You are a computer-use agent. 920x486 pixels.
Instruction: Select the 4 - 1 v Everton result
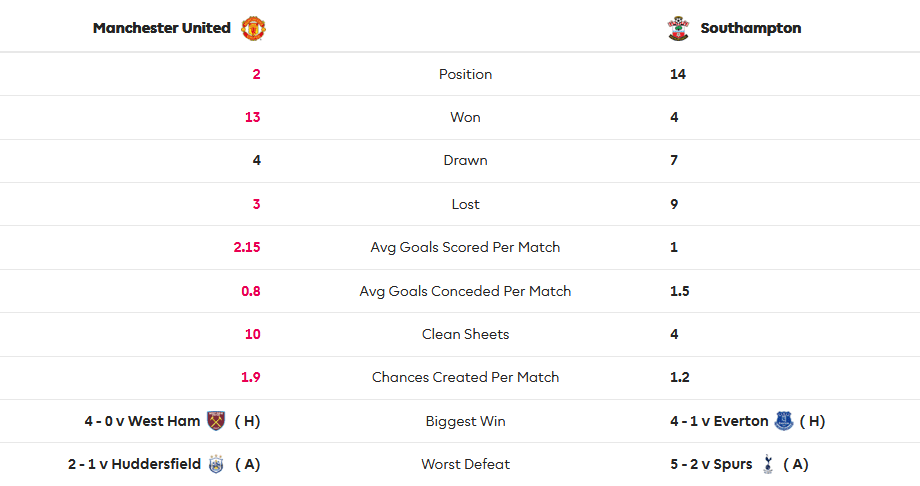719,421
